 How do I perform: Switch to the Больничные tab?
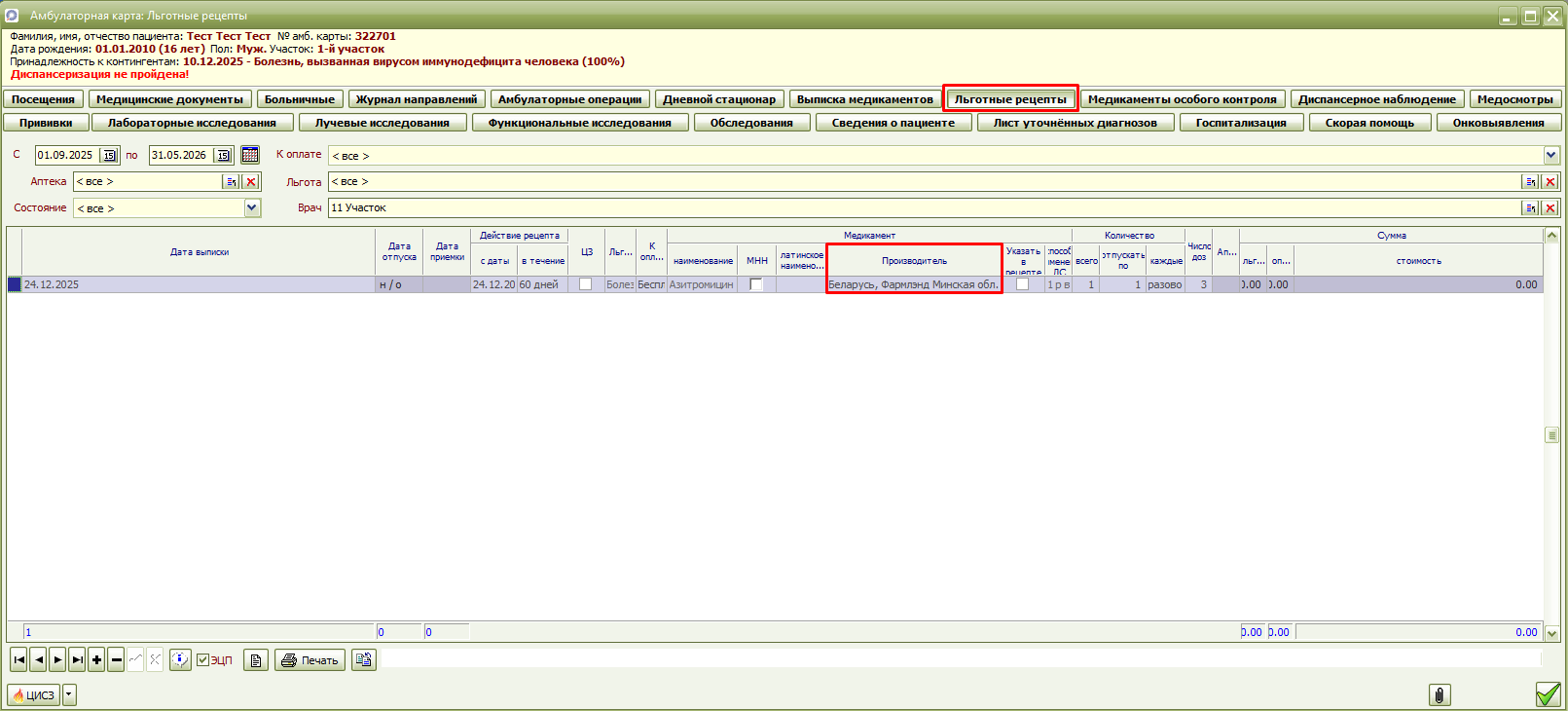coord(300,99)
